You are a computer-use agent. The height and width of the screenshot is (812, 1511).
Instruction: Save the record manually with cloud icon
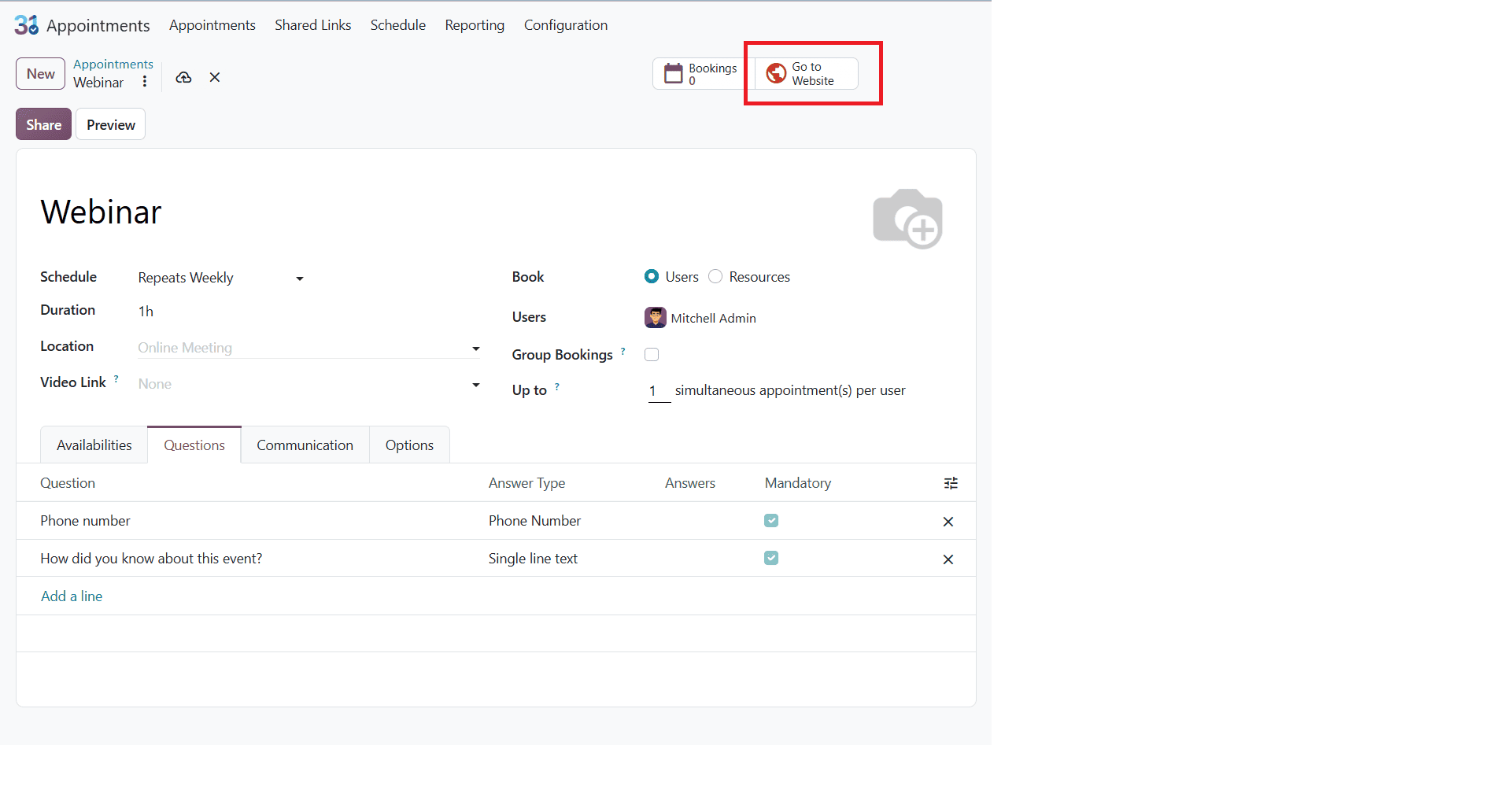pos(183,77)
